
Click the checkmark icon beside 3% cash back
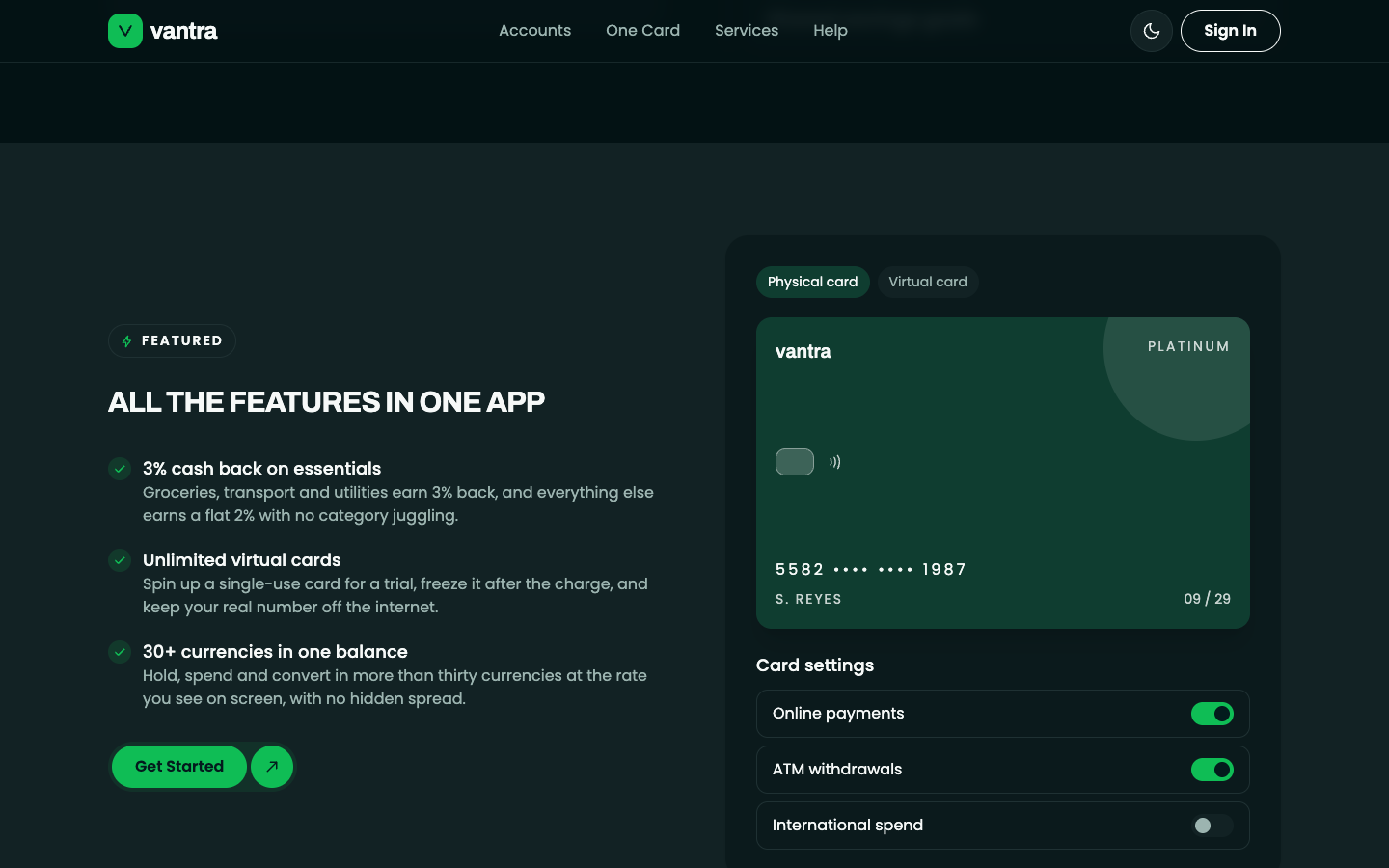pyautogui.click(x=120, y=469)
